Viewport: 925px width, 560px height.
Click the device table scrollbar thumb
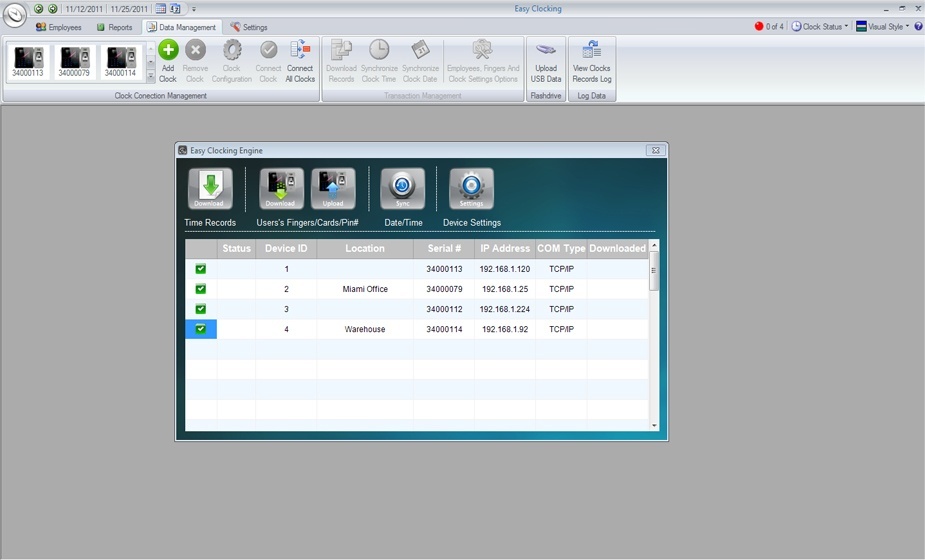[x=654, y=271]
